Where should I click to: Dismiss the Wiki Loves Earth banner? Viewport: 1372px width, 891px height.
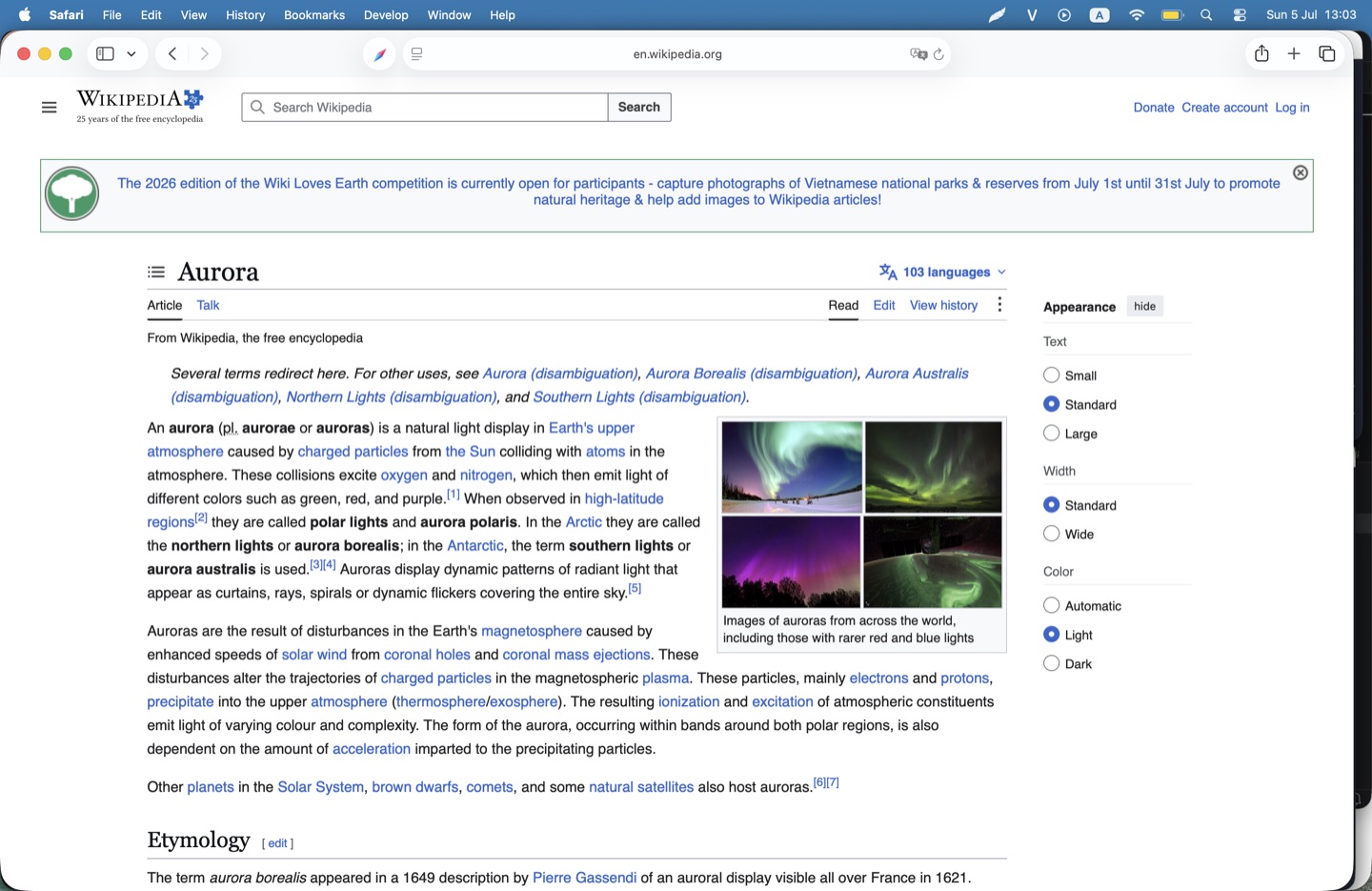[x=1301, y=172]
